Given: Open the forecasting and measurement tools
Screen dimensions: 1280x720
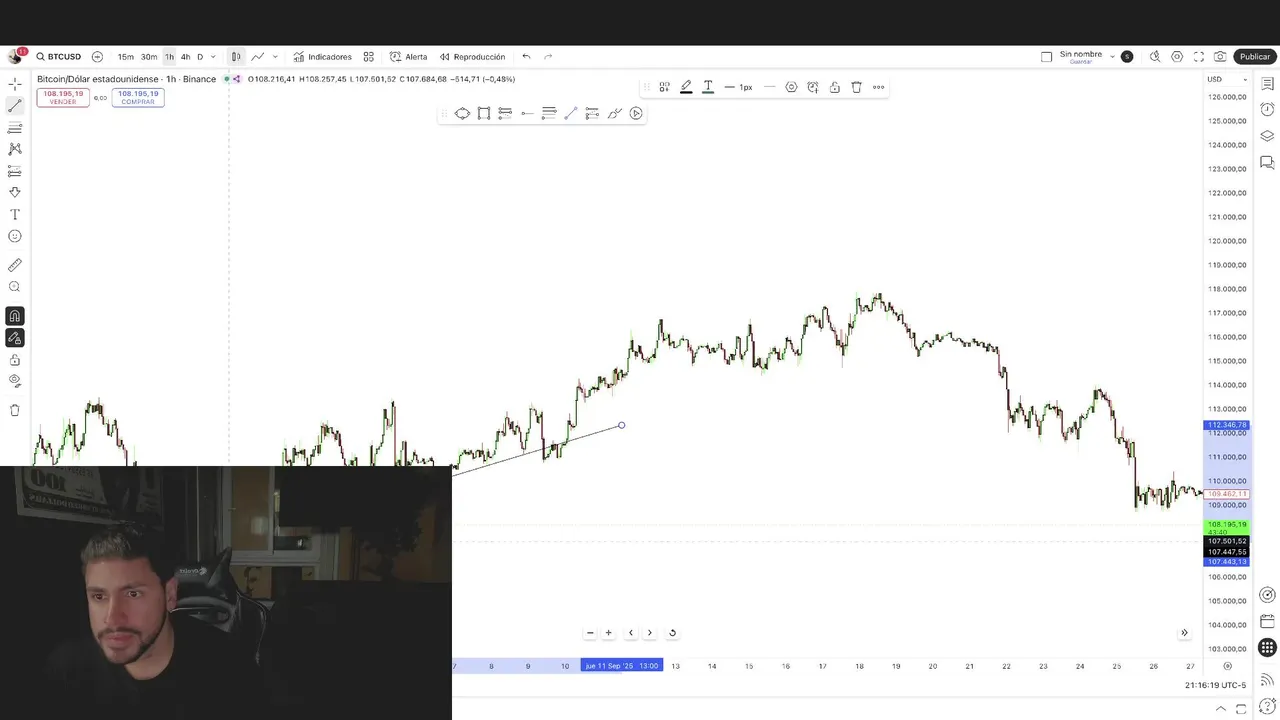Looking at the screenshot, I should pos(15,171).
